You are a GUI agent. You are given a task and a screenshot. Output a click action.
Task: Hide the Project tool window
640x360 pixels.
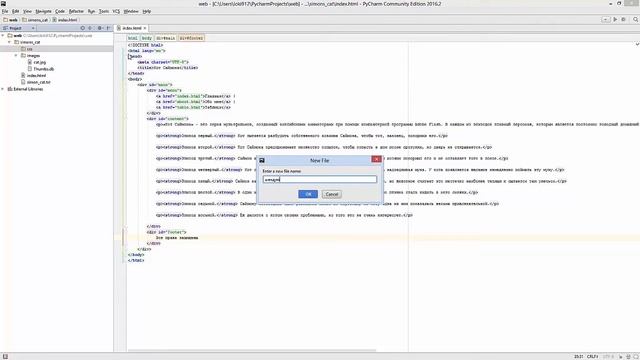coord(108,28)
